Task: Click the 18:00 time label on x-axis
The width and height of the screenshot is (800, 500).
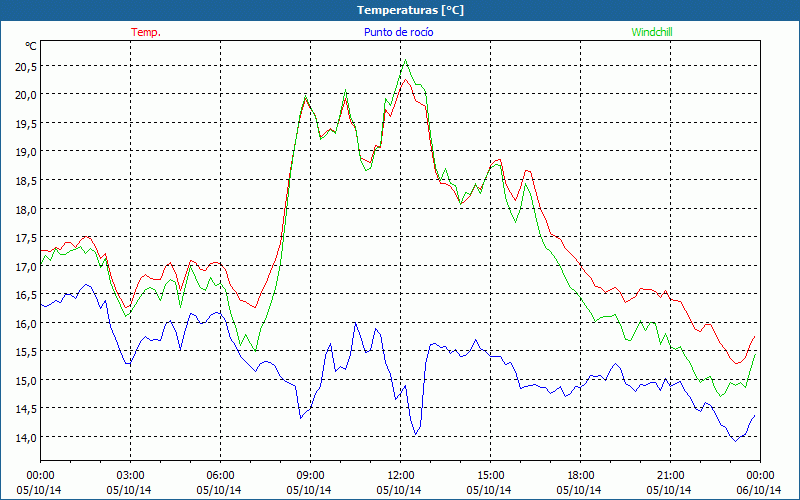Action: coord(580,475)
